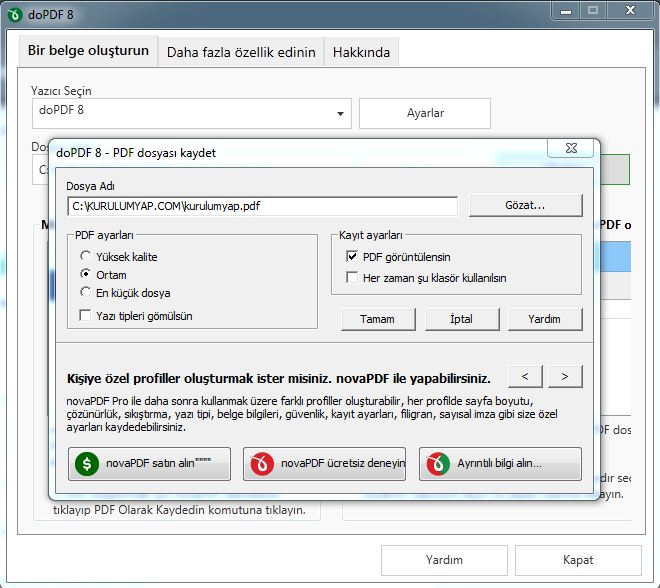Viewport: 660px width, 588px height.
Task: Minimize the doPDF 8 main window
Action: [566, 11]
